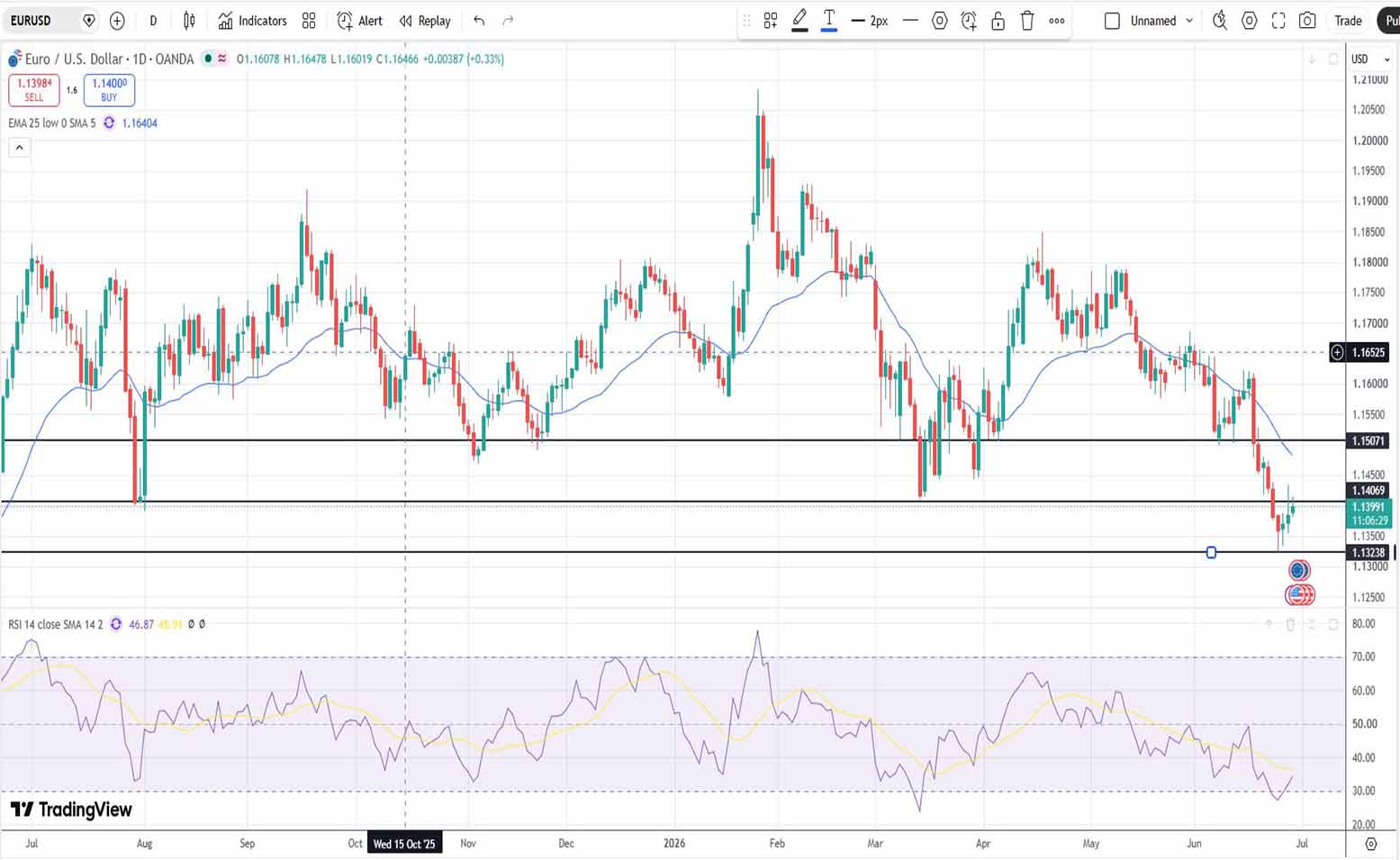
Task: Click the Wed 15 Oct '25 date label
Action: [x=403, y=844]
